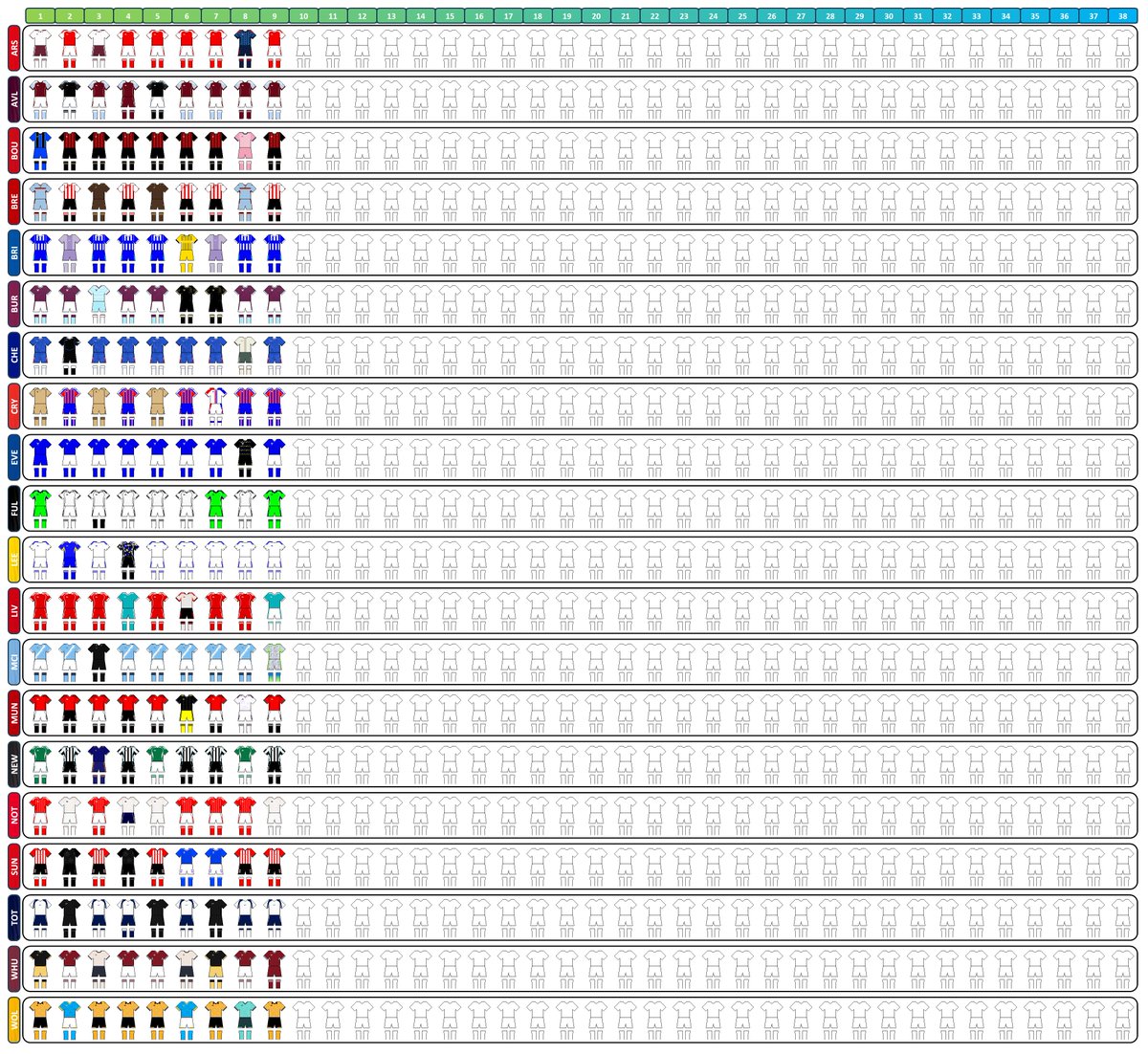Click the SUN team label
This screenshot has width=1148, height=1054.
point(13,867)
